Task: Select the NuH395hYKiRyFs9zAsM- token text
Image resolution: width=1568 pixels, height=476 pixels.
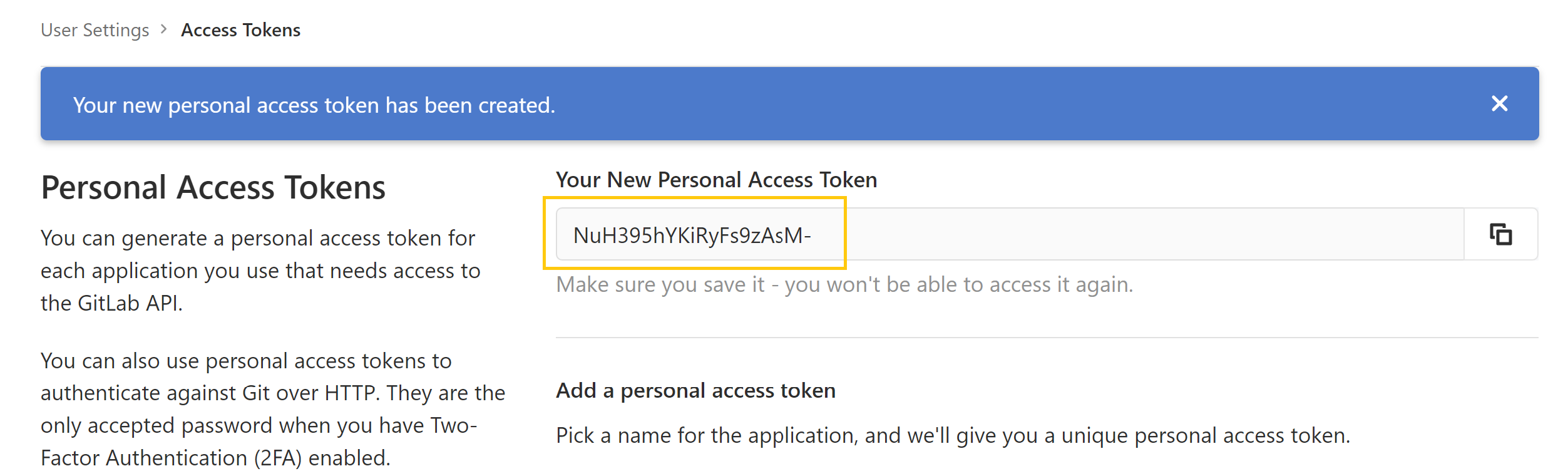Action: (692, 235)
